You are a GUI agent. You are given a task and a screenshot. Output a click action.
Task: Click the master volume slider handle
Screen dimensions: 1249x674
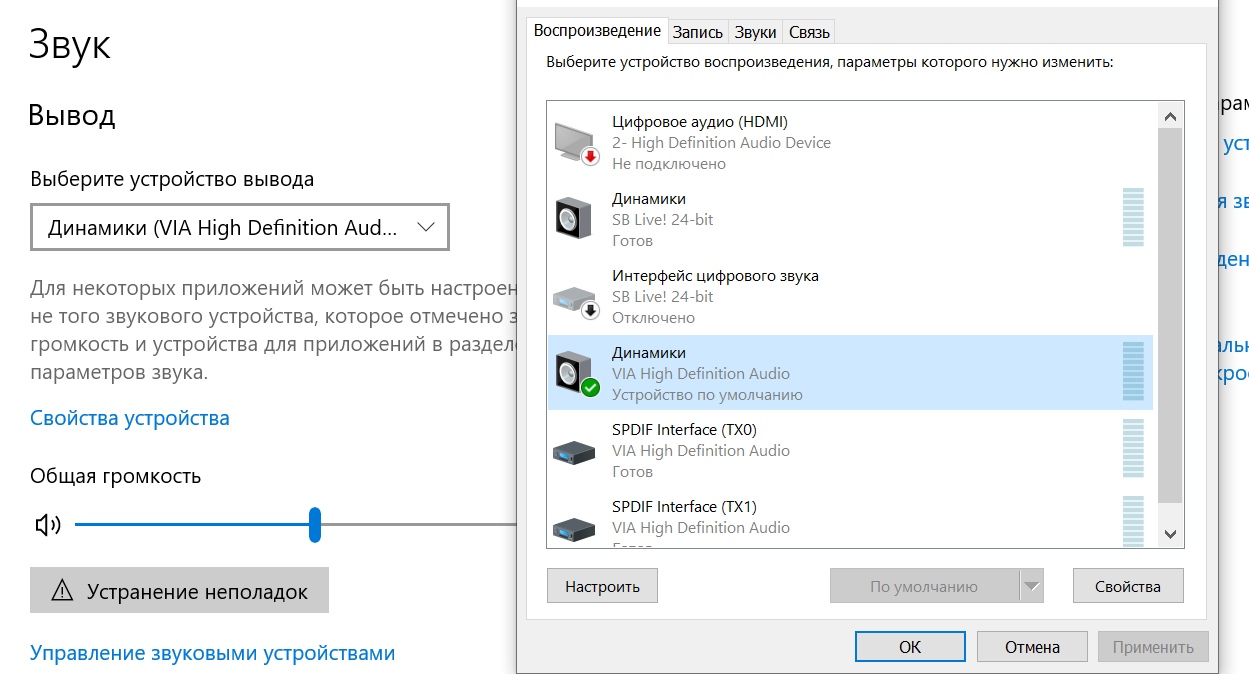pos(315,524)
